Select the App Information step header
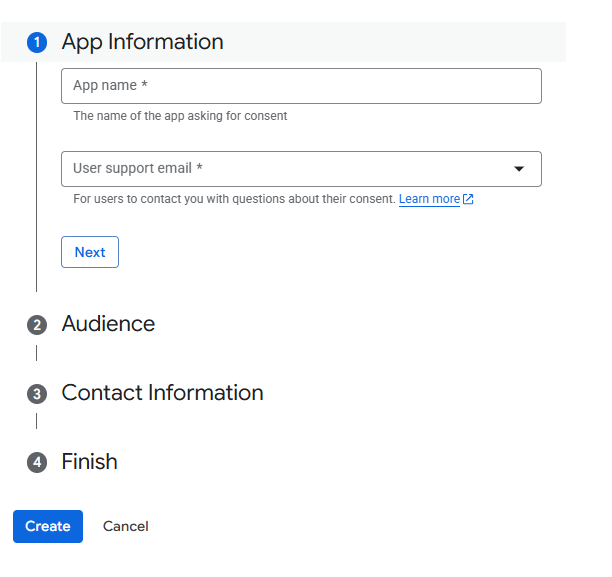The image size is (612, 577). (283, 42)
